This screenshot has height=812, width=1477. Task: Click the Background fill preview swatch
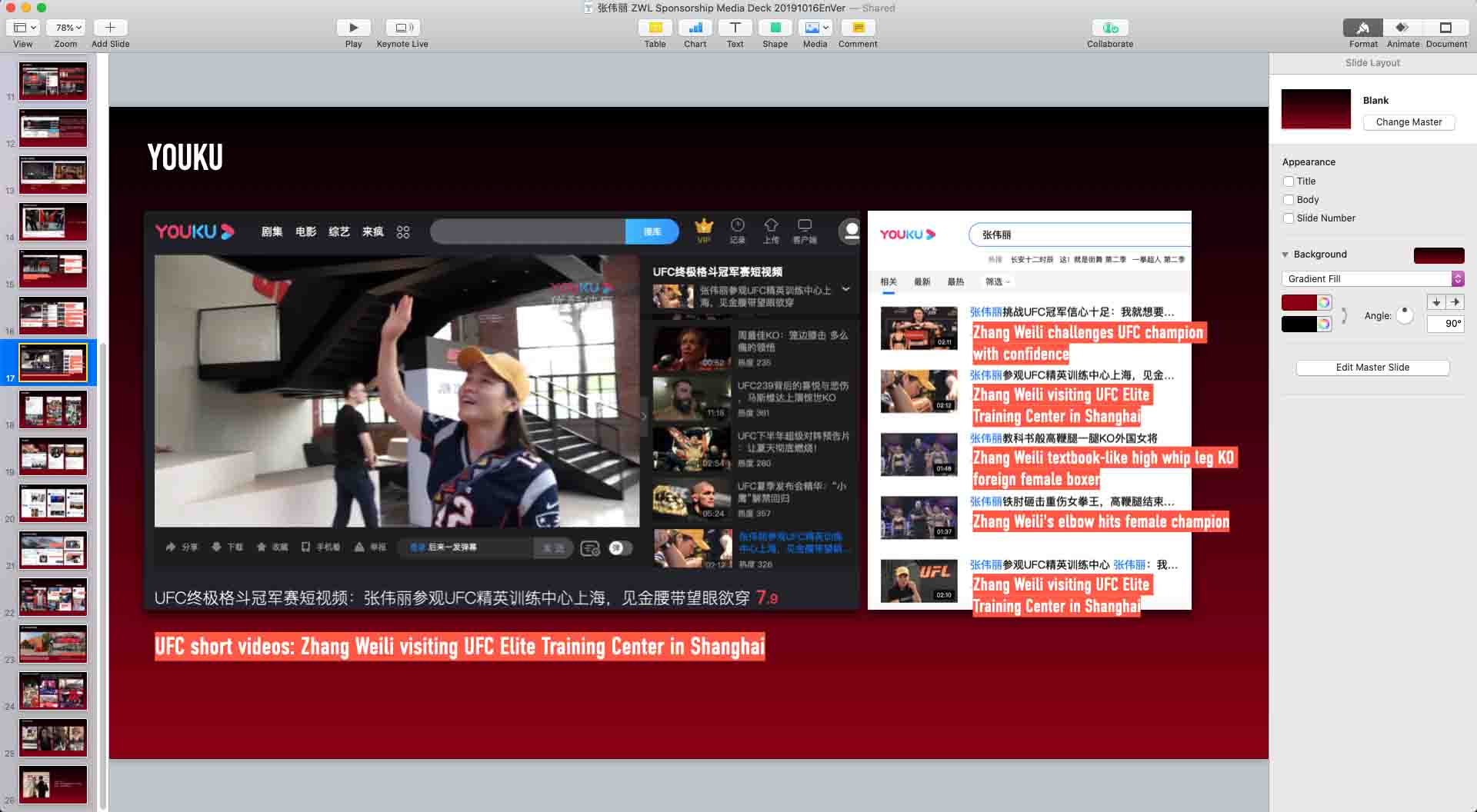click(1439, 255)
